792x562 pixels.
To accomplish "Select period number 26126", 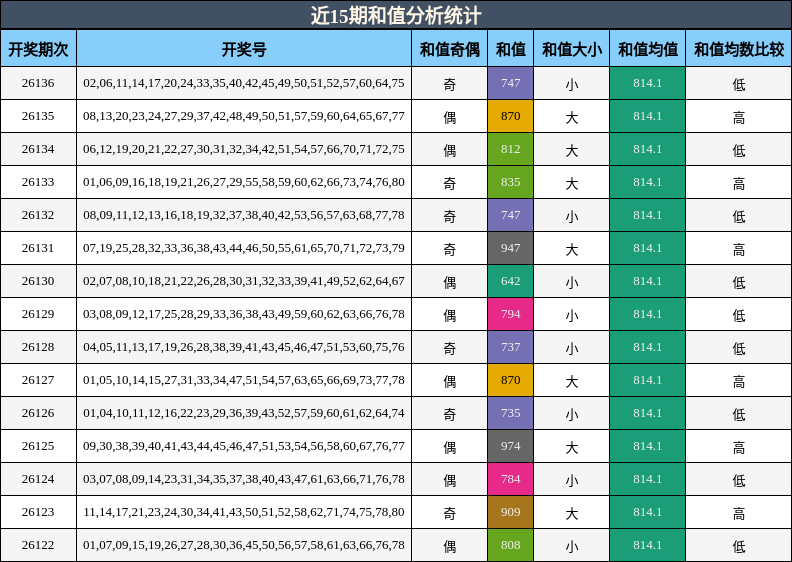I will coord(38,413).
